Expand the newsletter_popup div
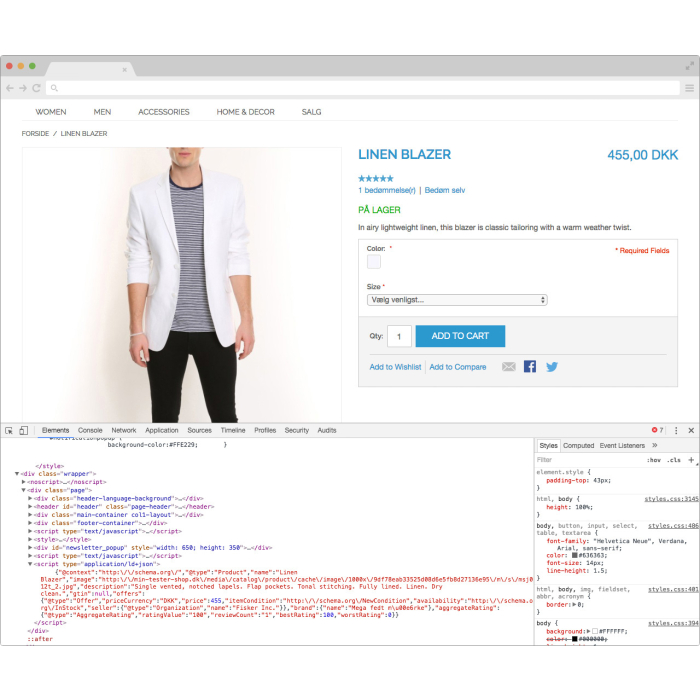This screenshot has width=700, height=700. click(30, 547)
